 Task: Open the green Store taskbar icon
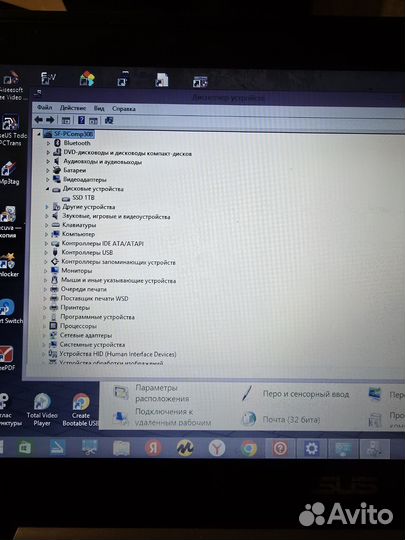(x=25, y=448)
